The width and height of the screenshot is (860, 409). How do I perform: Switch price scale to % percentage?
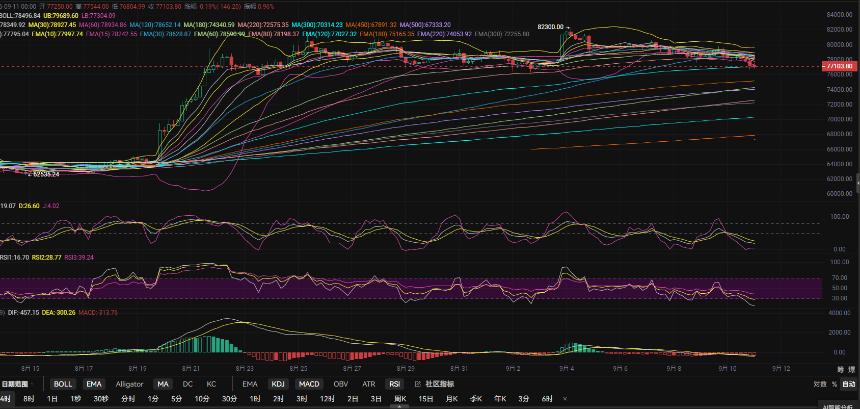834,384
